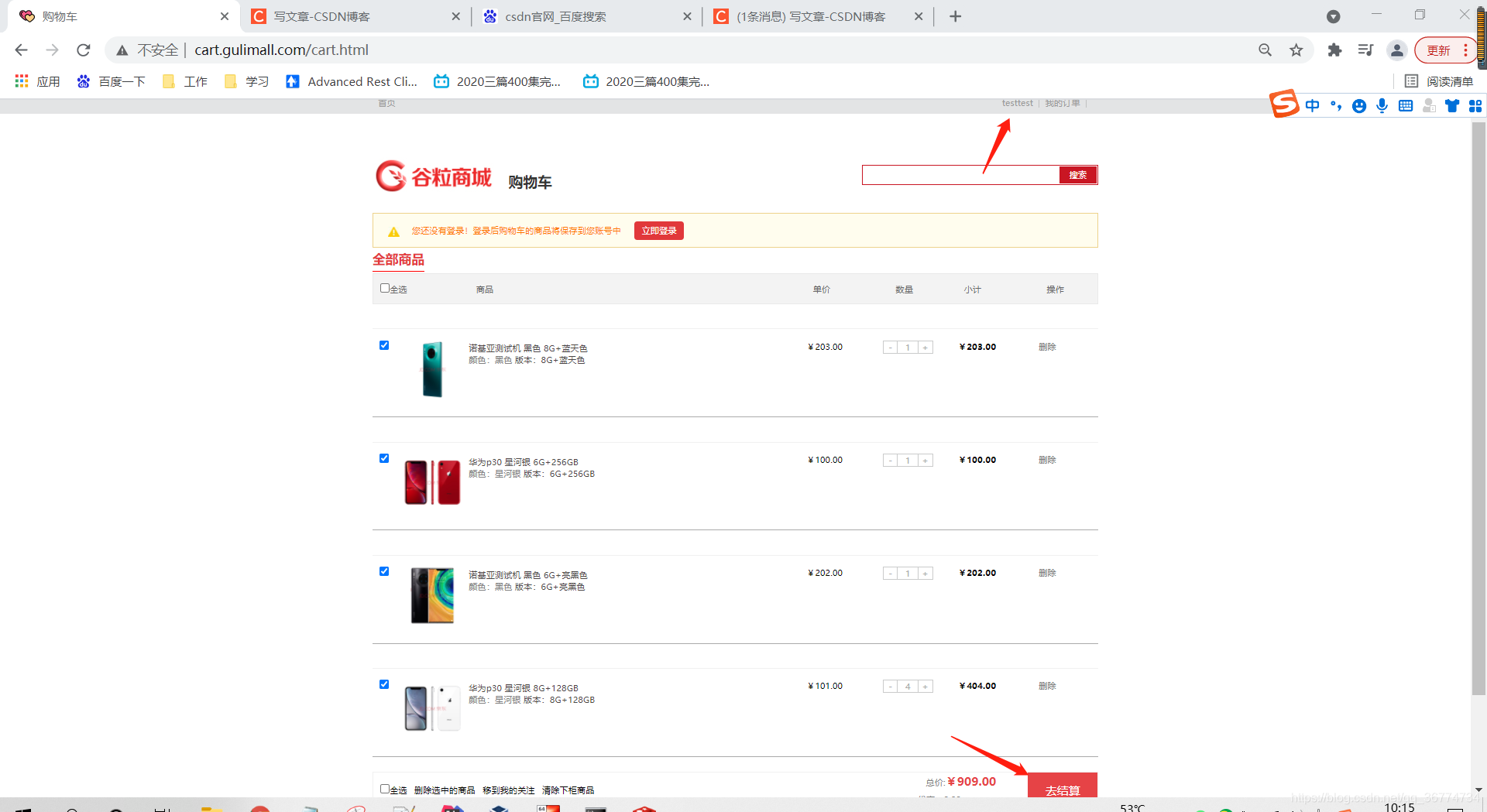Screen dimensions: 1487x812
Task: Uncheck the 华为p30 8G+128GB checkbox
Action: 384,684
